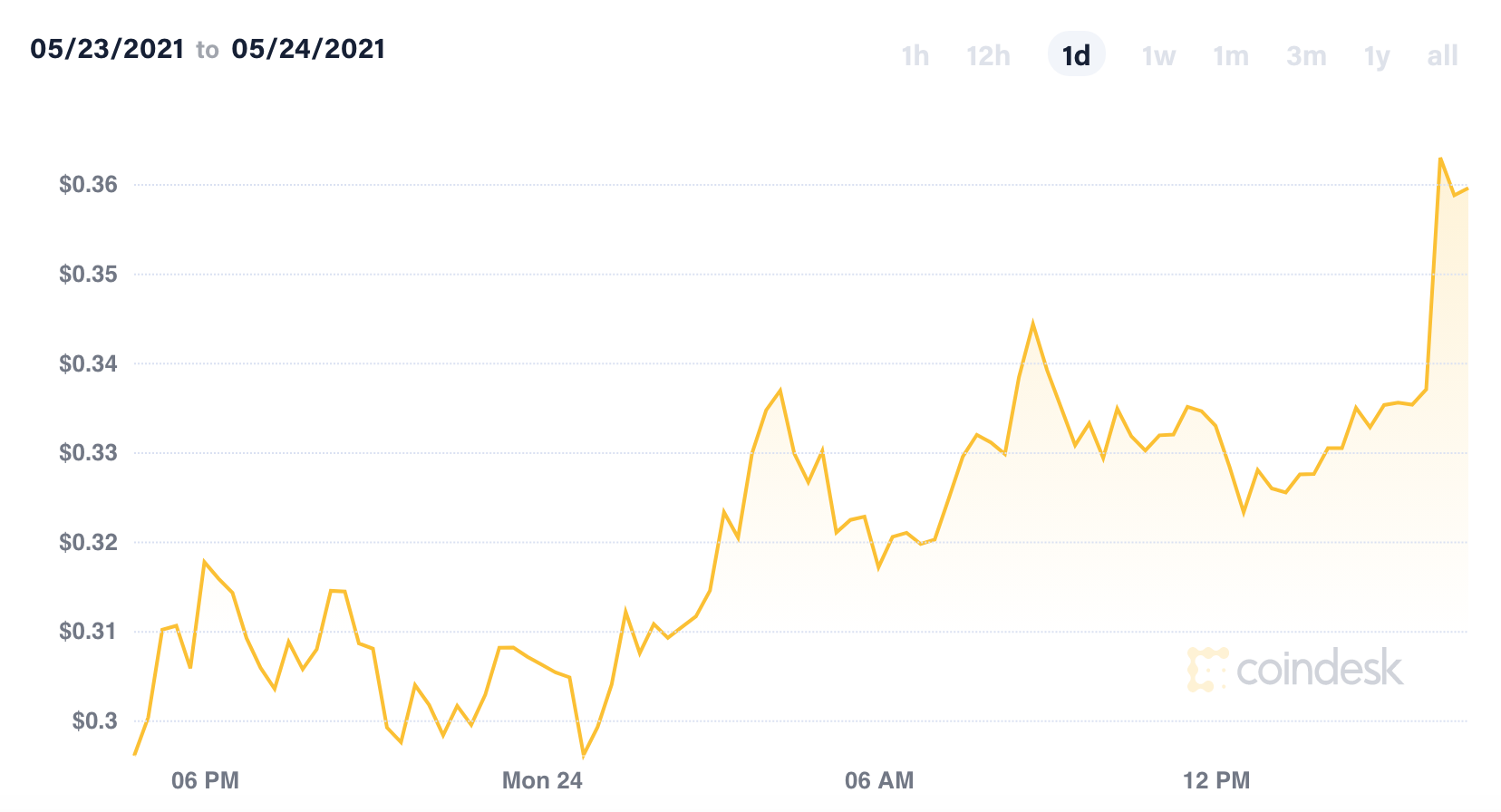The height and width of the screenshot is (812, 1501).
Task: Open the start date 05/23/2021
Action: point(106,49)
